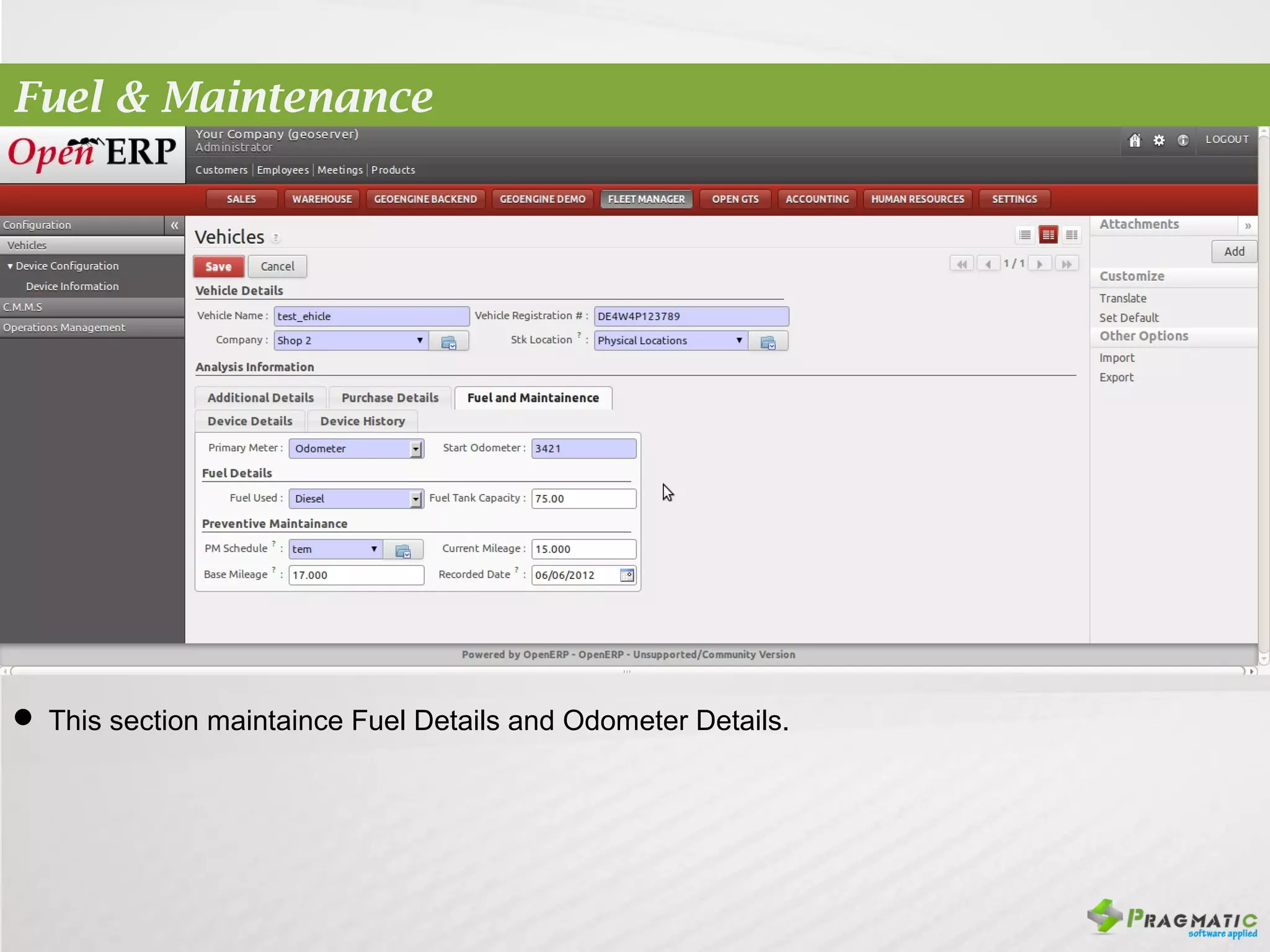Screen dimensions: 1270x952
Task: Open the Geoengine Demo menu
Action: coord(543,199)
